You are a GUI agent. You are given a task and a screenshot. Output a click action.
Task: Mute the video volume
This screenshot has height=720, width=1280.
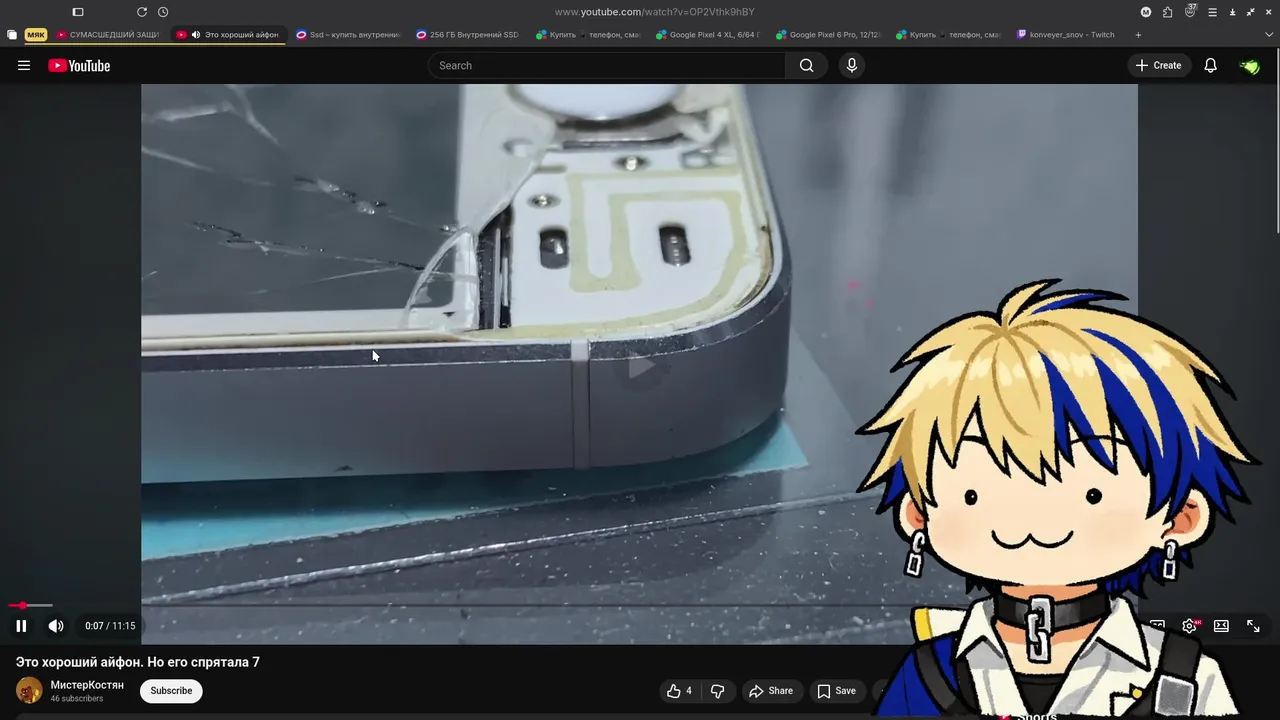coord(56,626)
